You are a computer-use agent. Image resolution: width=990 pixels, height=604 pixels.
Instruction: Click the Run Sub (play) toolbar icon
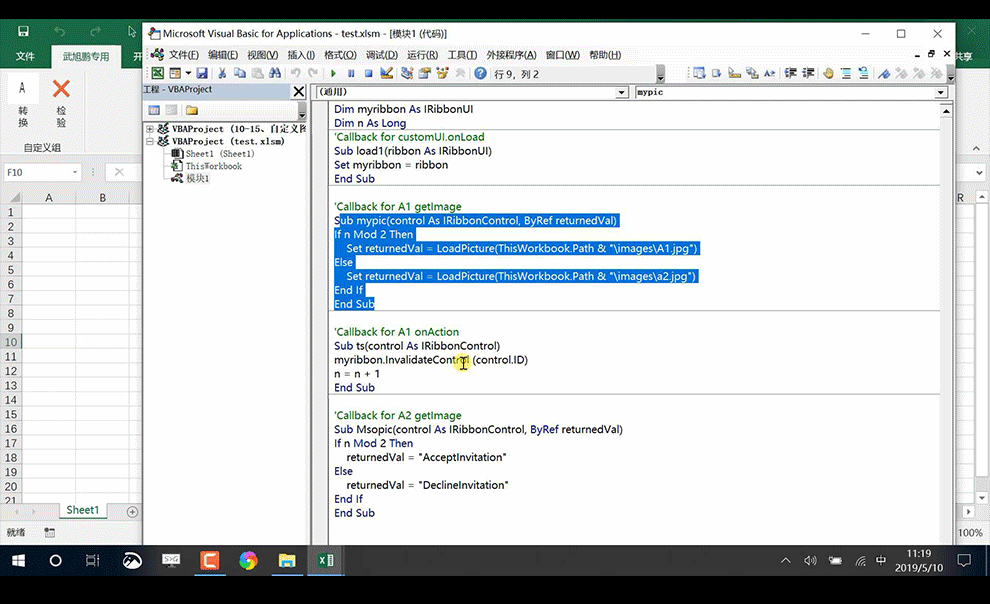333,73
